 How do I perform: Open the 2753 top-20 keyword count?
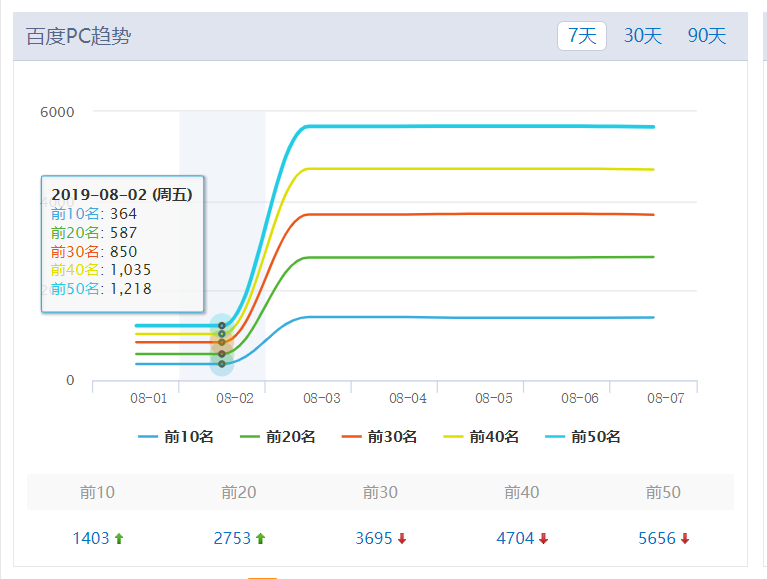(x=232, y=538)
